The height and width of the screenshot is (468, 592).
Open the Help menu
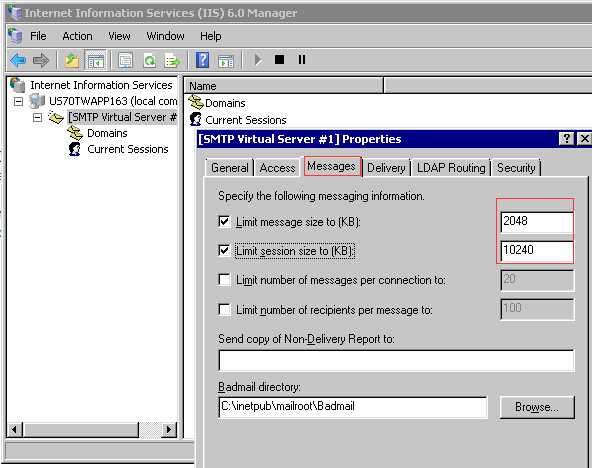211,36
